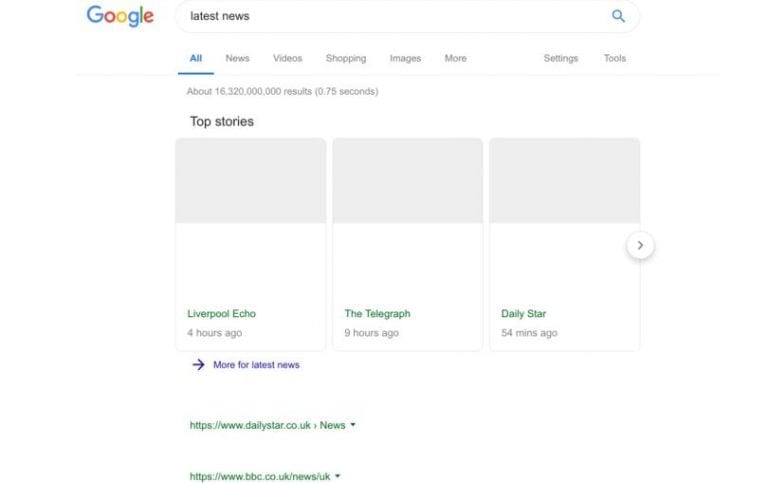Open The Telegraph story card thumbnail
Screen dimensions: 768x483
(x=407, y=181)
